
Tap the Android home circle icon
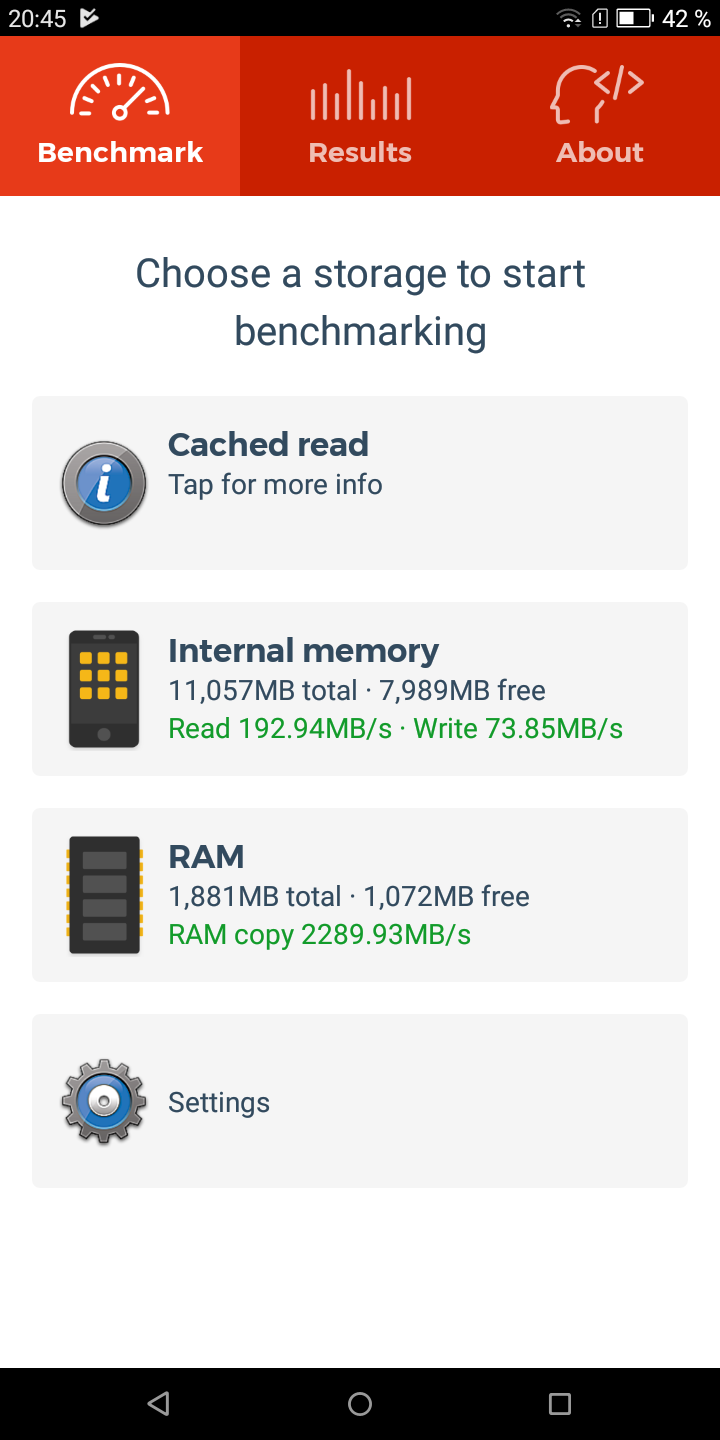pyautogui.click(x=360, y=1404)
